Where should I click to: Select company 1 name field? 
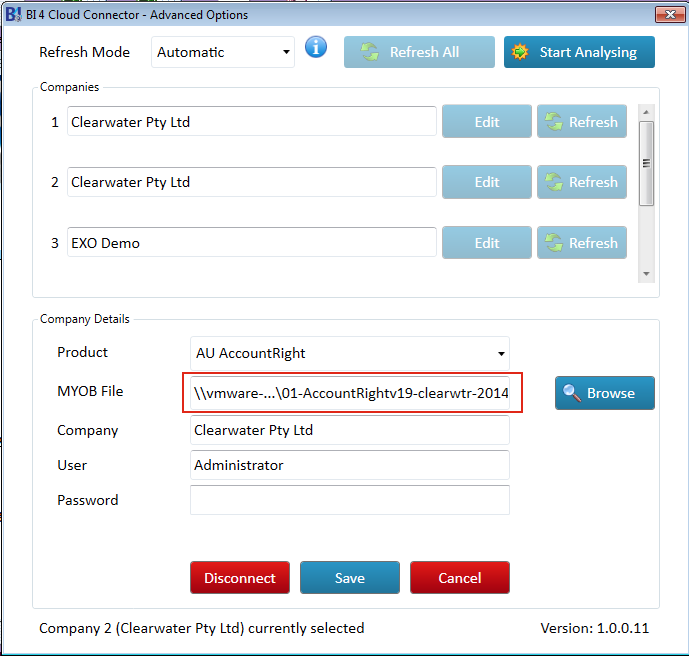[x=252, y=121]
